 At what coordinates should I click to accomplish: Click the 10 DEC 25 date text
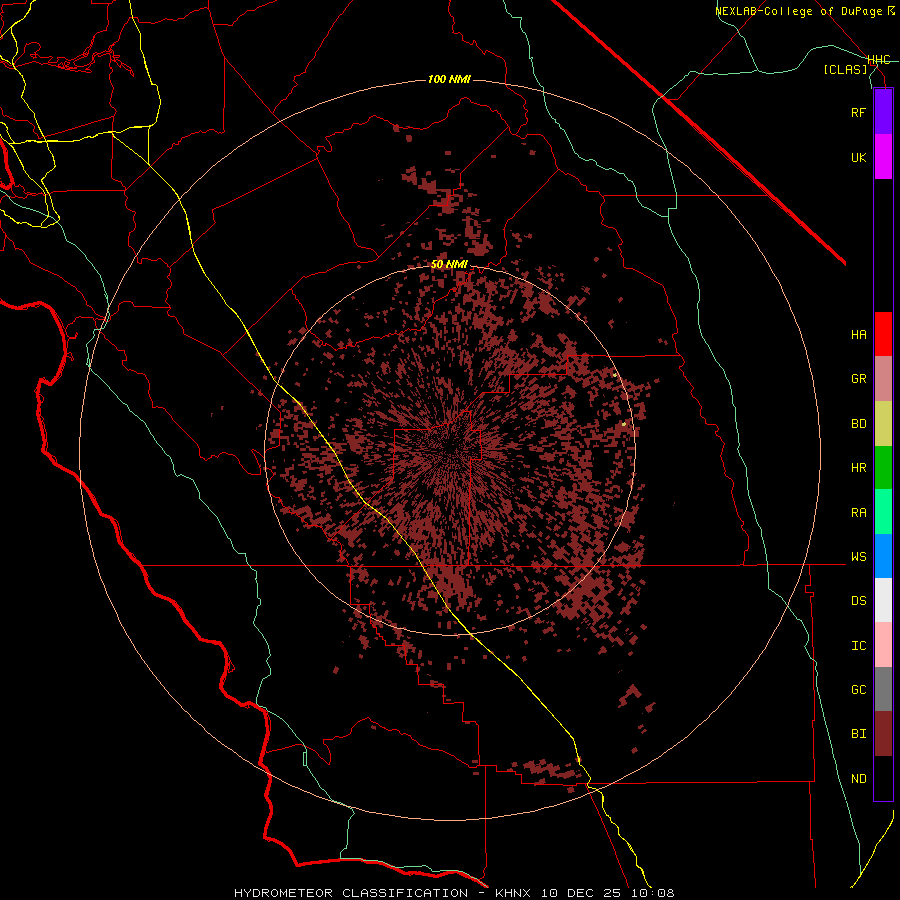(x=581, y=893)
